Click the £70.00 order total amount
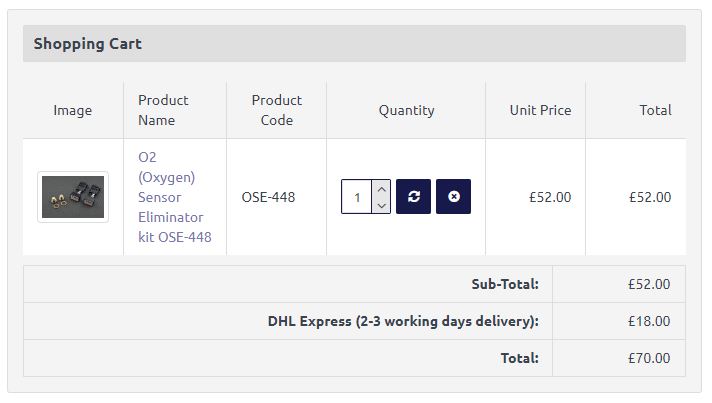Viewport: 712px width, 403px height. tap(649, 358)
